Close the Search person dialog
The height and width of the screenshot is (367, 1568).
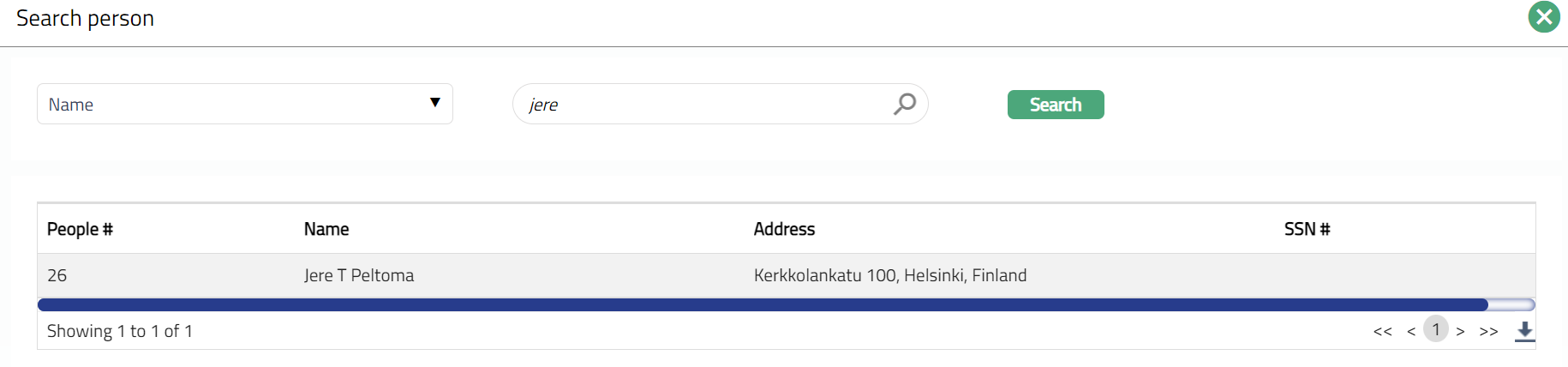pyautogui.click(x=1544, y=17)
